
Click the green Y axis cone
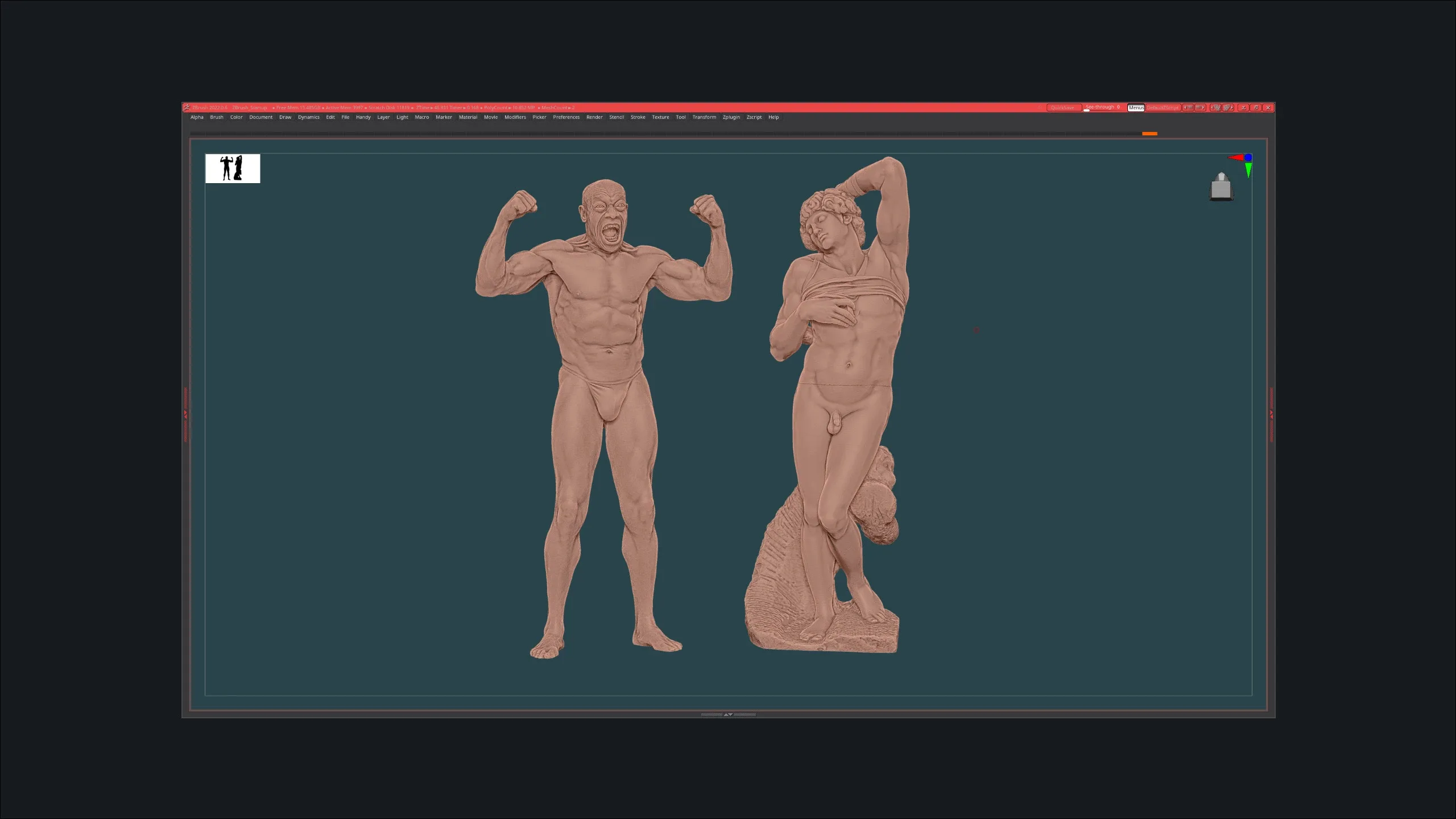(x=1248, y=170)
